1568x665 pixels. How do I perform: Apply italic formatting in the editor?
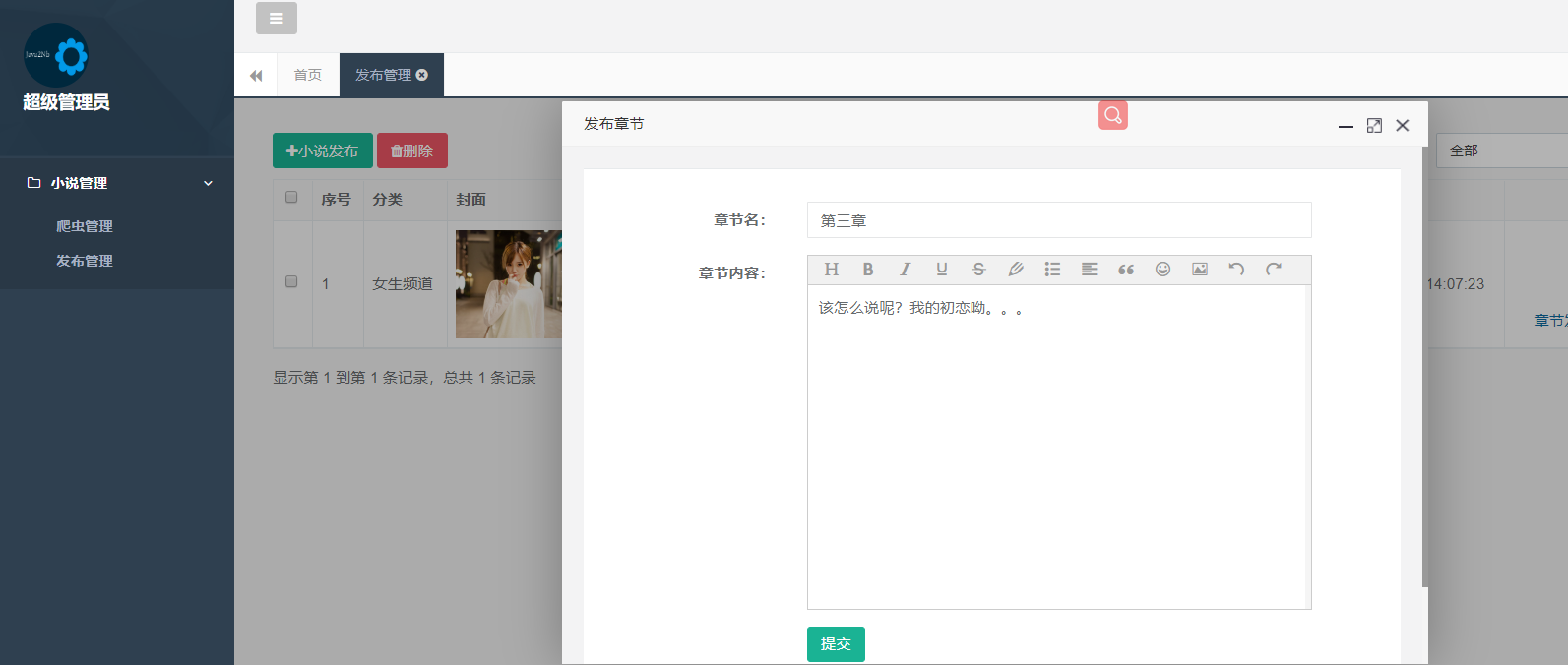coord(905,270)
